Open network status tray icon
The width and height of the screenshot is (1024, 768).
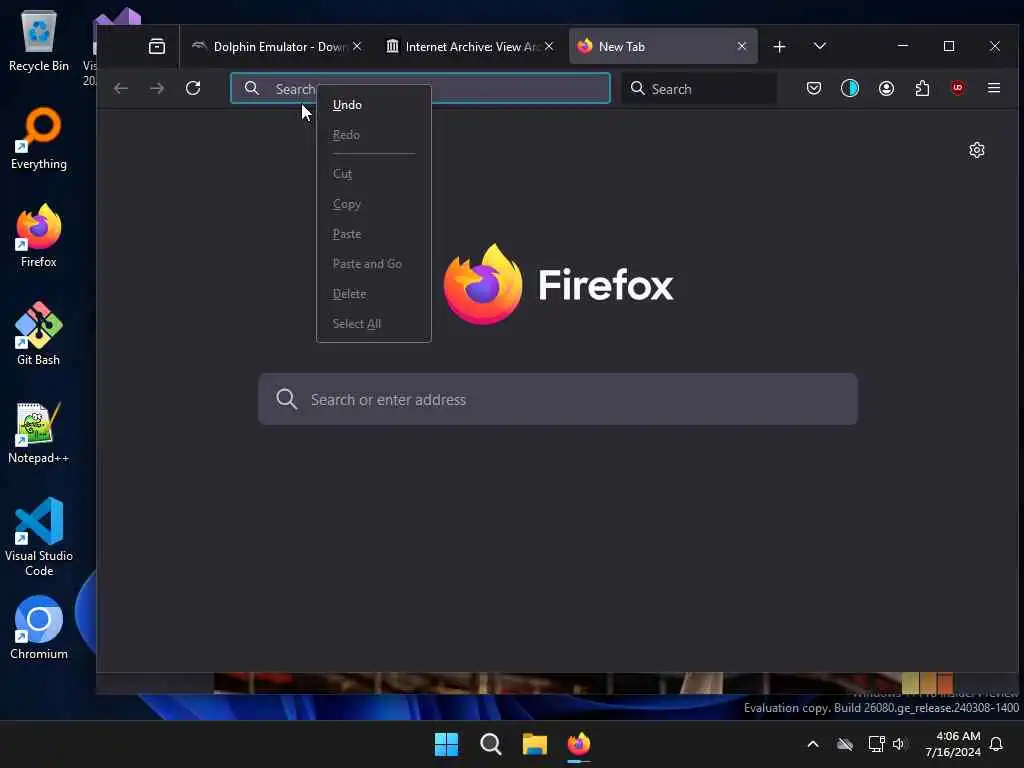point(876,744)
